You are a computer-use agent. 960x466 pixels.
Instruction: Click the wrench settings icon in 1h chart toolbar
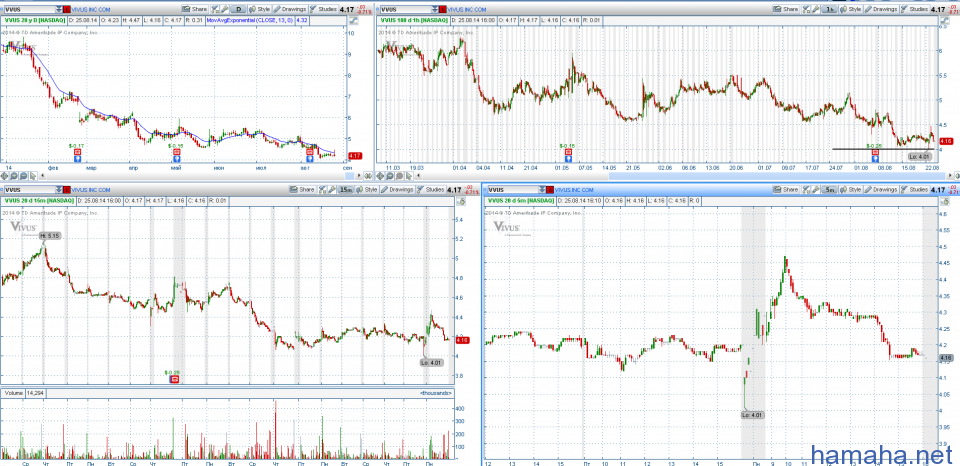[816, 9]
